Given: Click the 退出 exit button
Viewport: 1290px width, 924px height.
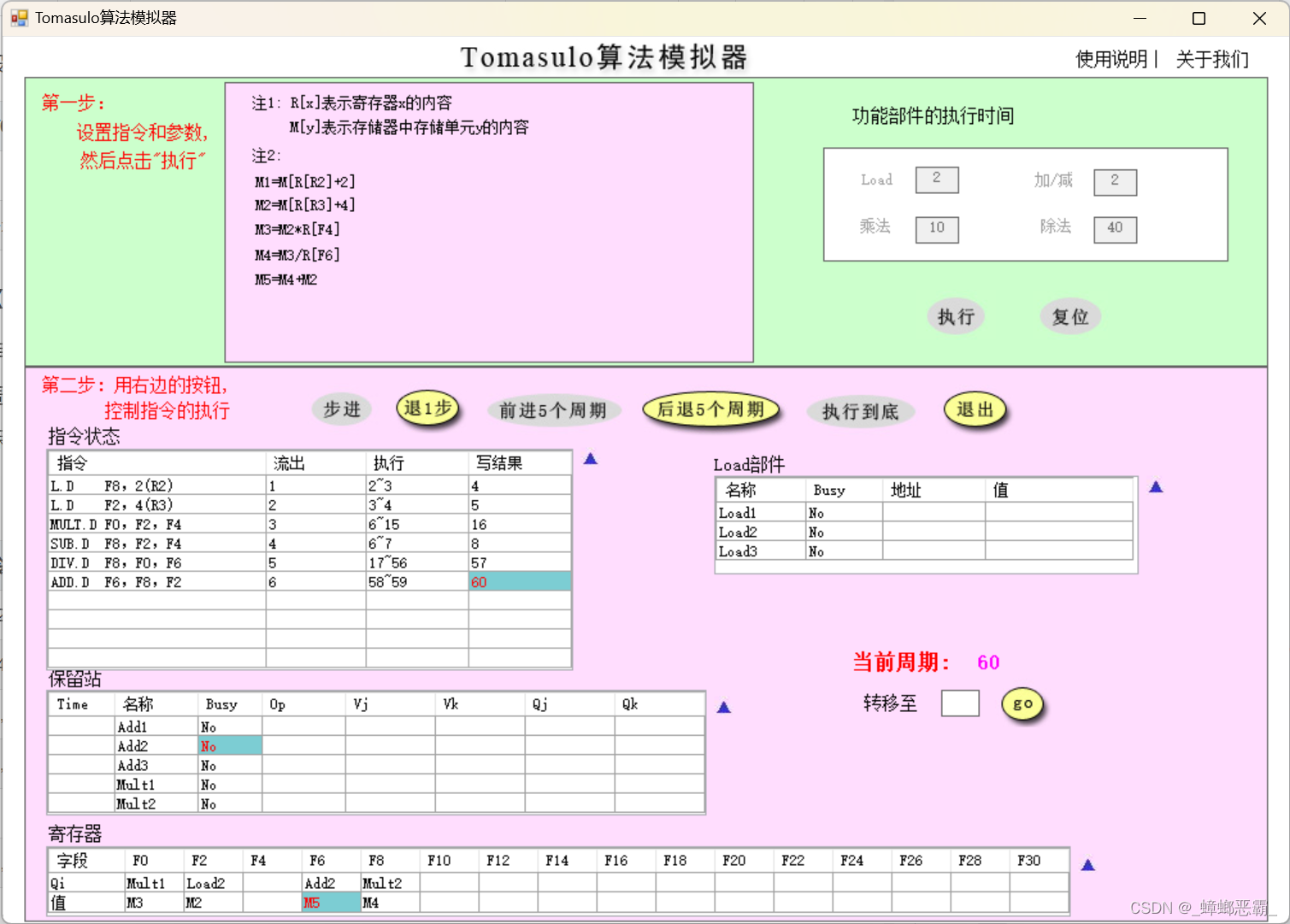Looking at the screenshot, I should pyautogui.click(x=975, y=409).
